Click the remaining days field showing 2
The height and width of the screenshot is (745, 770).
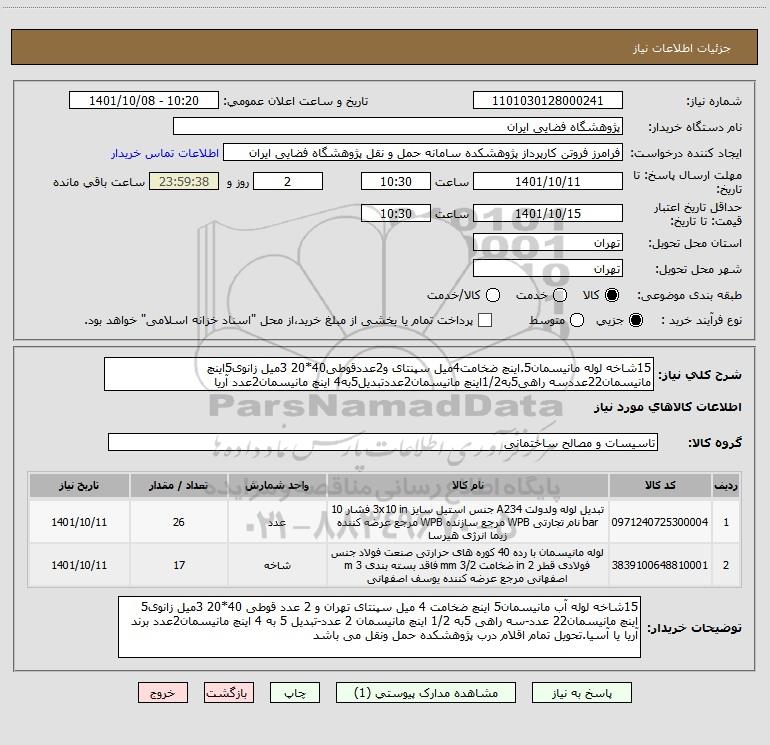[288, 181]
